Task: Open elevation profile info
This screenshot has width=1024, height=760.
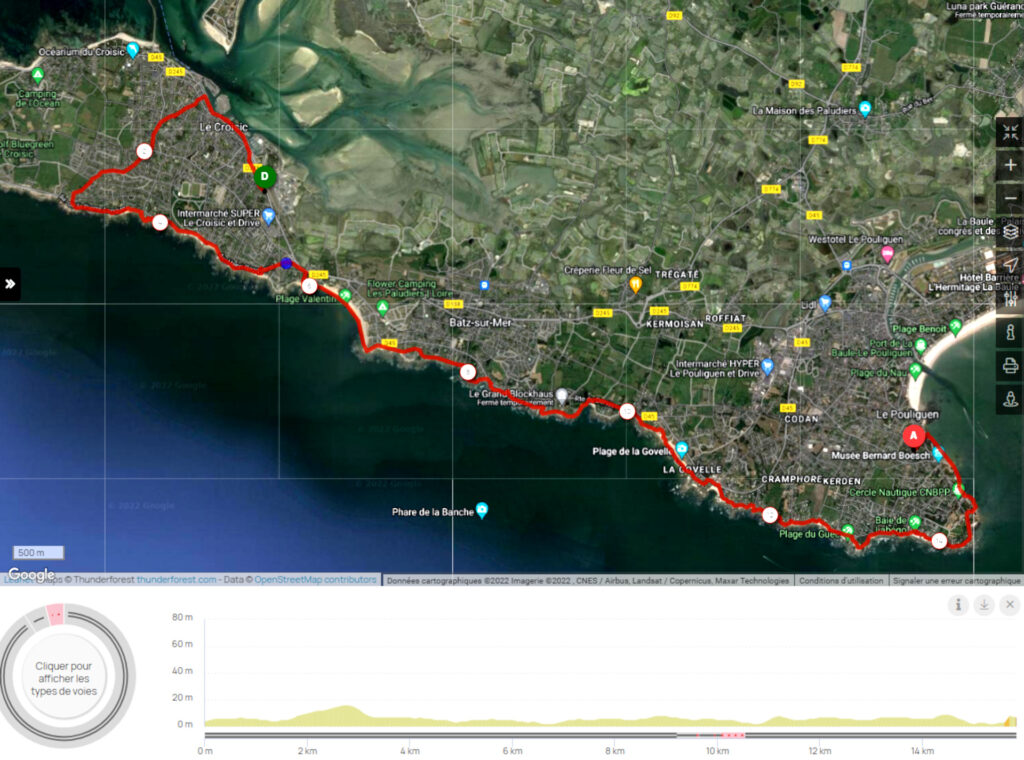Action: pos(958,604)
